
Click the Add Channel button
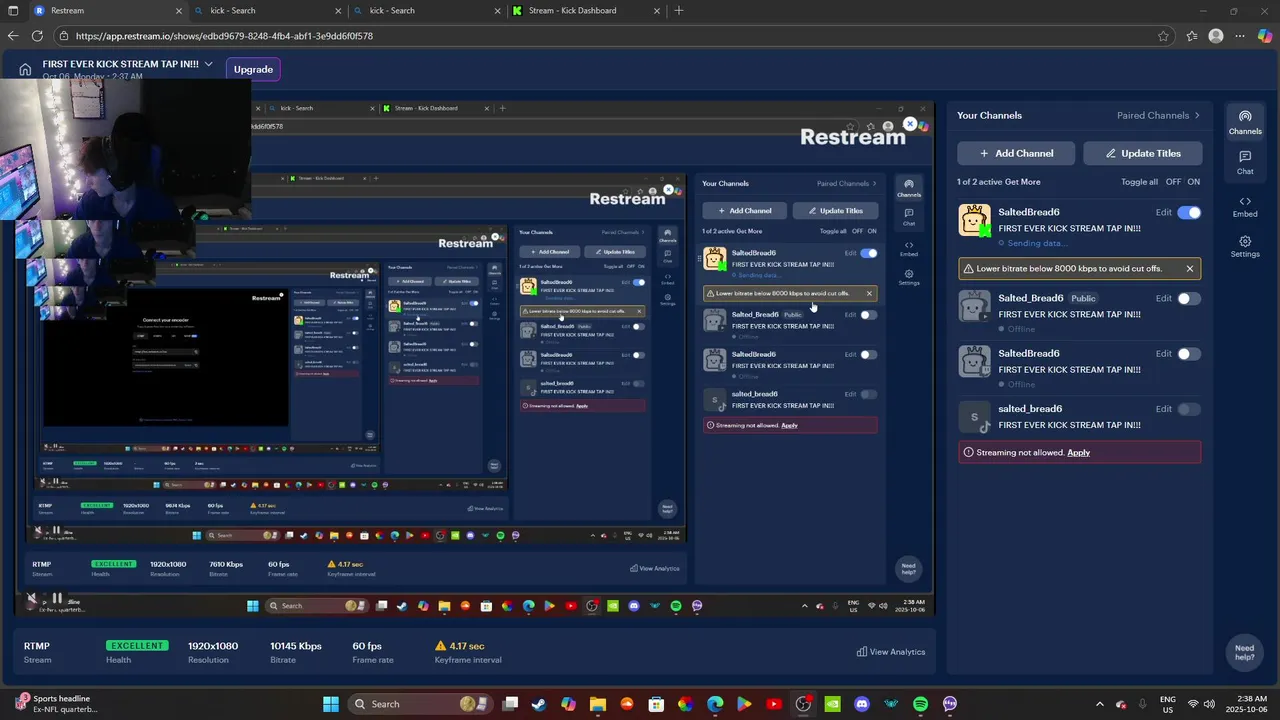click(x=1016, y=153)
